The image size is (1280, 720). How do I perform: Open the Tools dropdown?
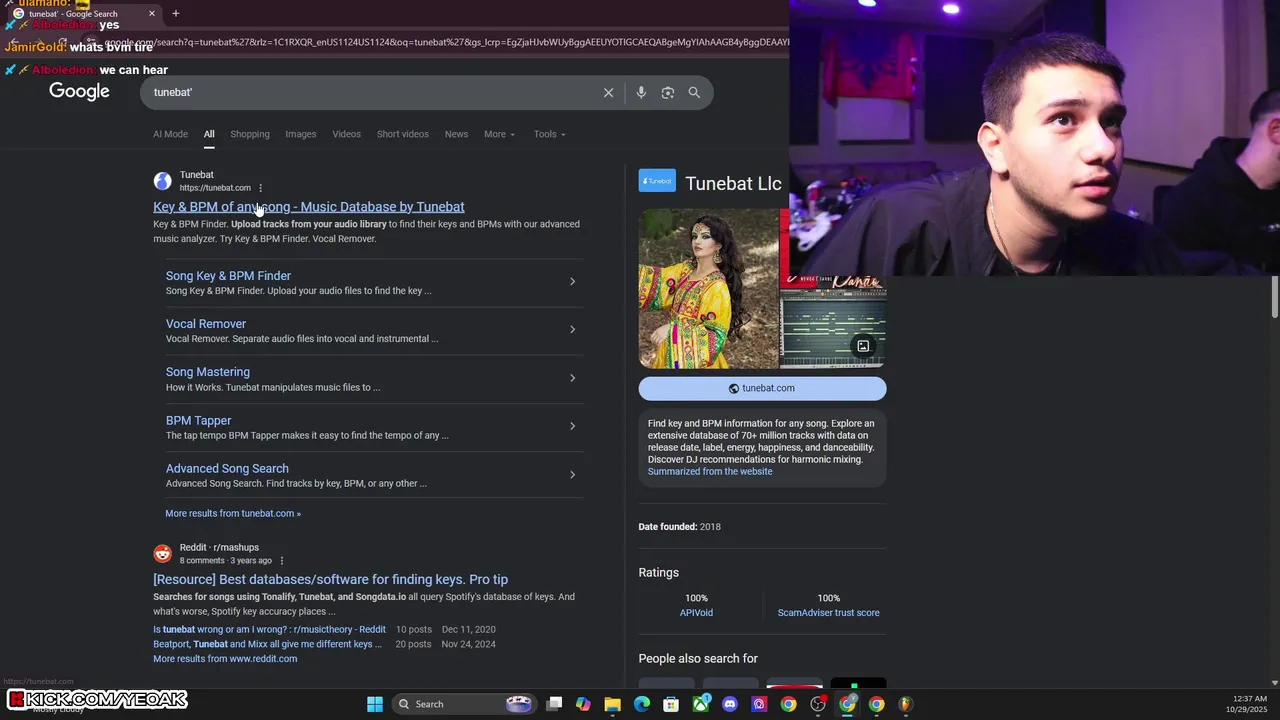point(549,134)
